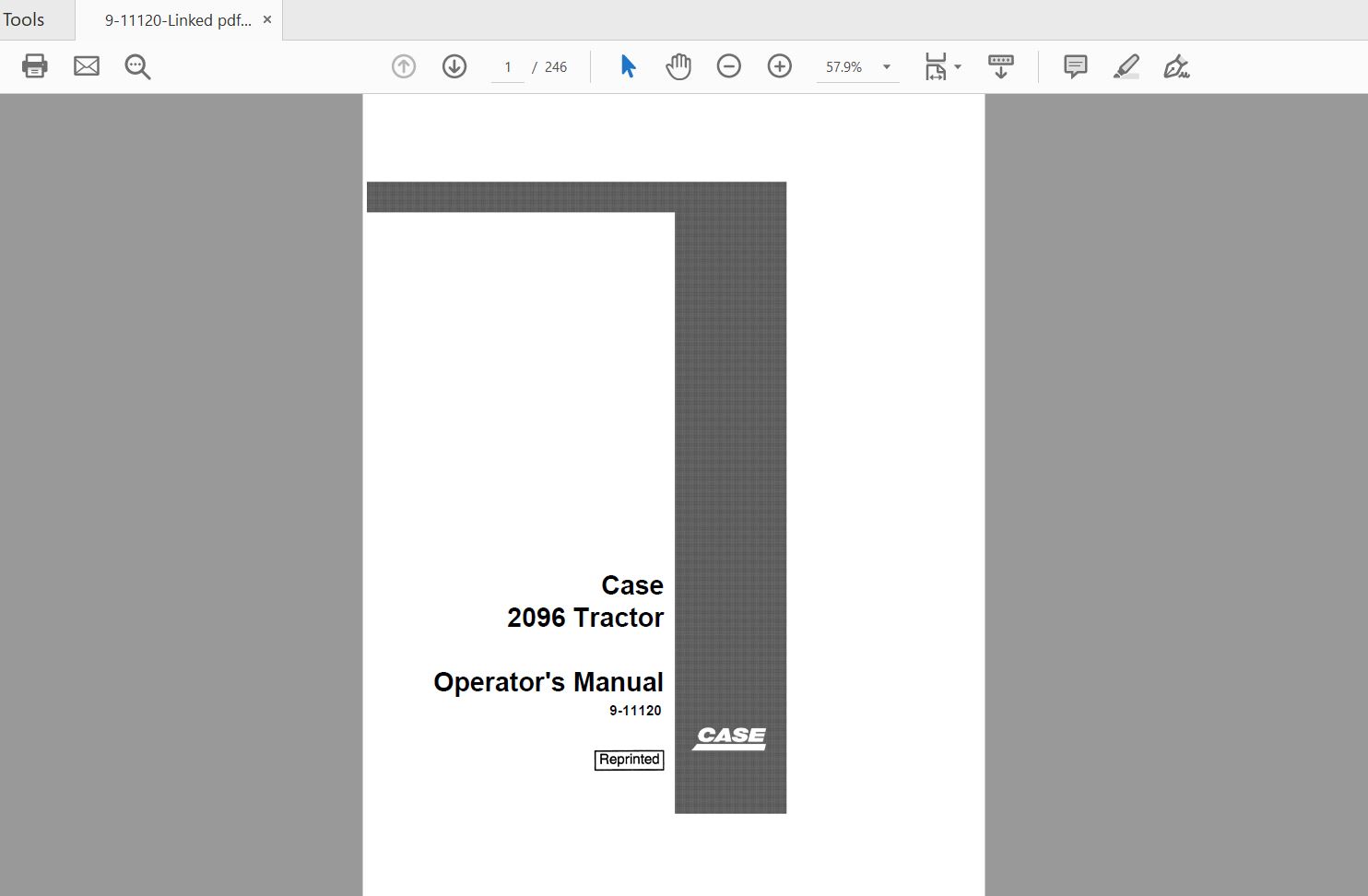Click the fit page width icon

pyautogui.click(x=936, y=66)
